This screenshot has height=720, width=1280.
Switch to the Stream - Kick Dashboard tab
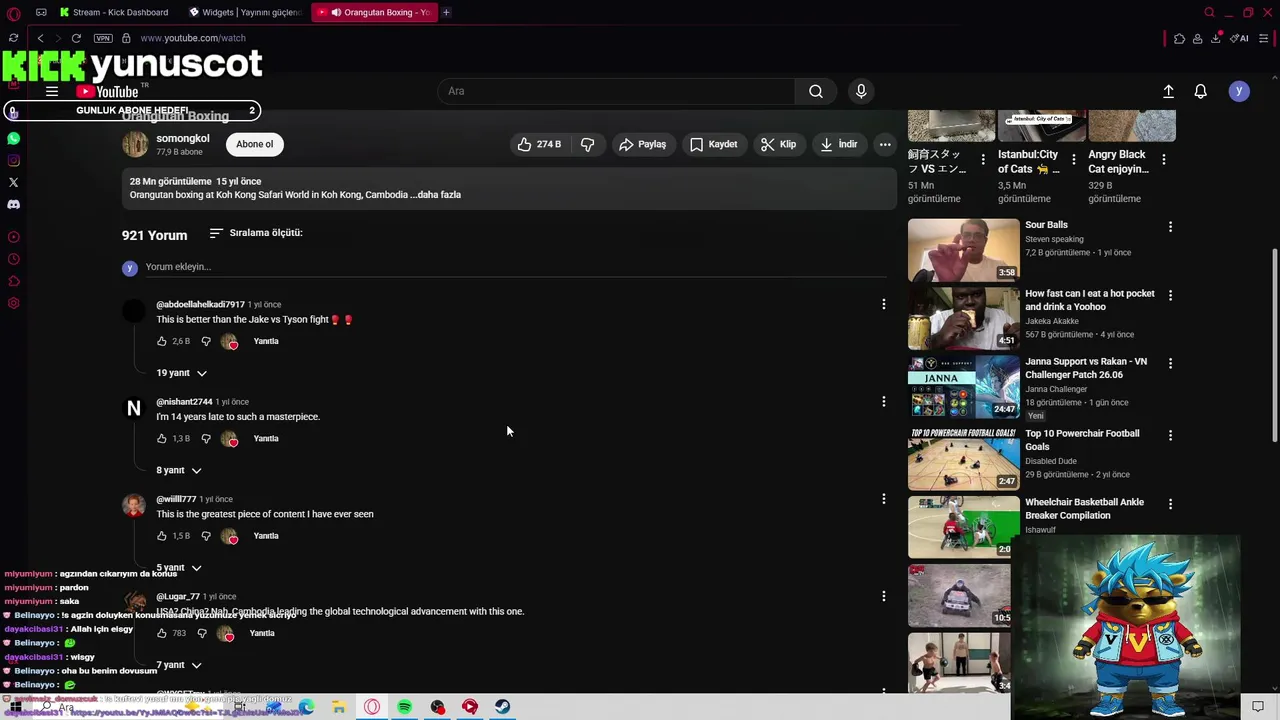113,12
